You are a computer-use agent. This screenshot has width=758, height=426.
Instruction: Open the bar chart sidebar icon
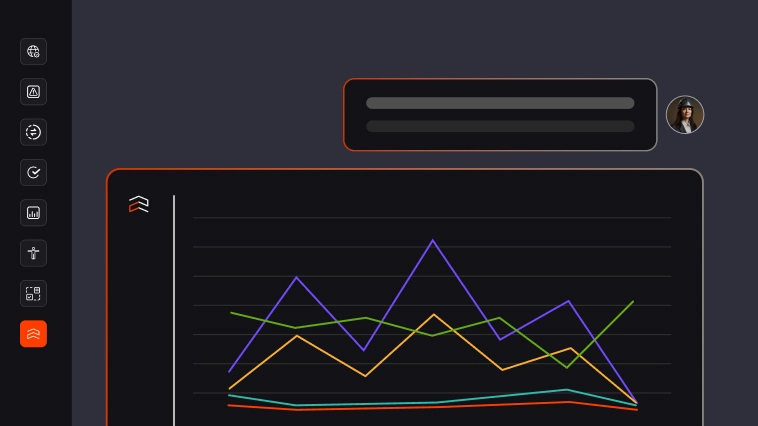33,213
